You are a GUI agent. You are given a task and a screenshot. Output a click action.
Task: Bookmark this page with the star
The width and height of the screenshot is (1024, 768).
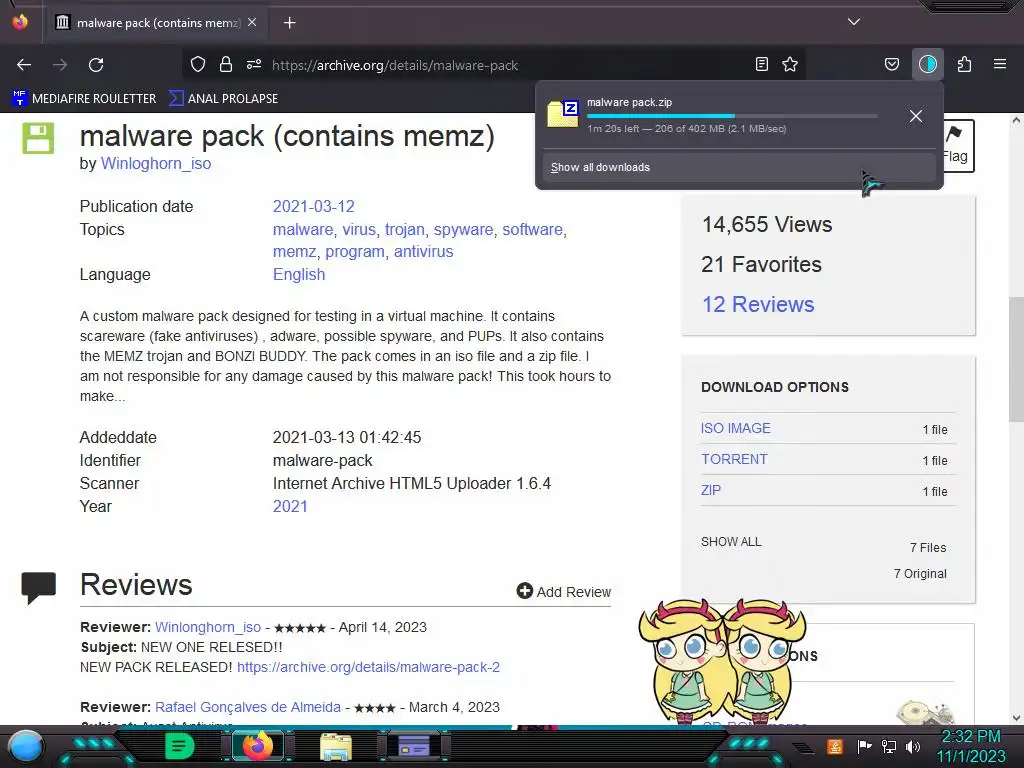(x=790, y=64)
